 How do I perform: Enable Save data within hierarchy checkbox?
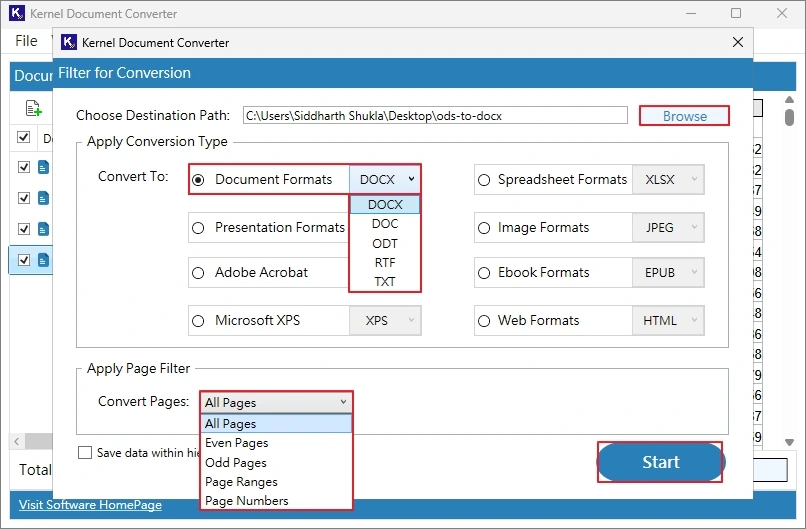click(85, 452)
